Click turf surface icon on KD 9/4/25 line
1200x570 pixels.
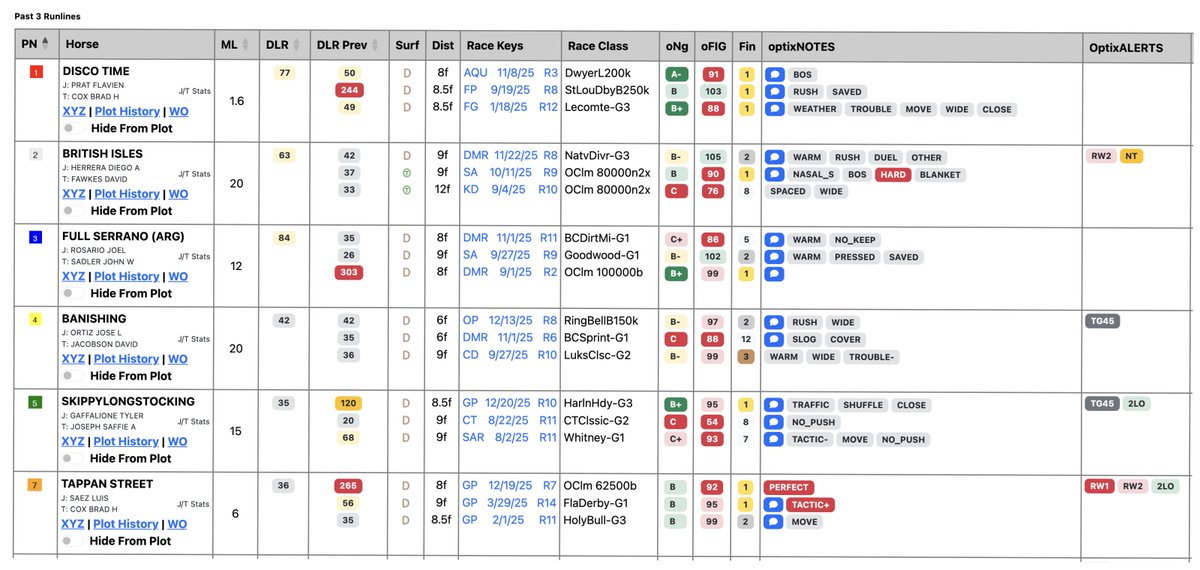click(x=407, y=191)
